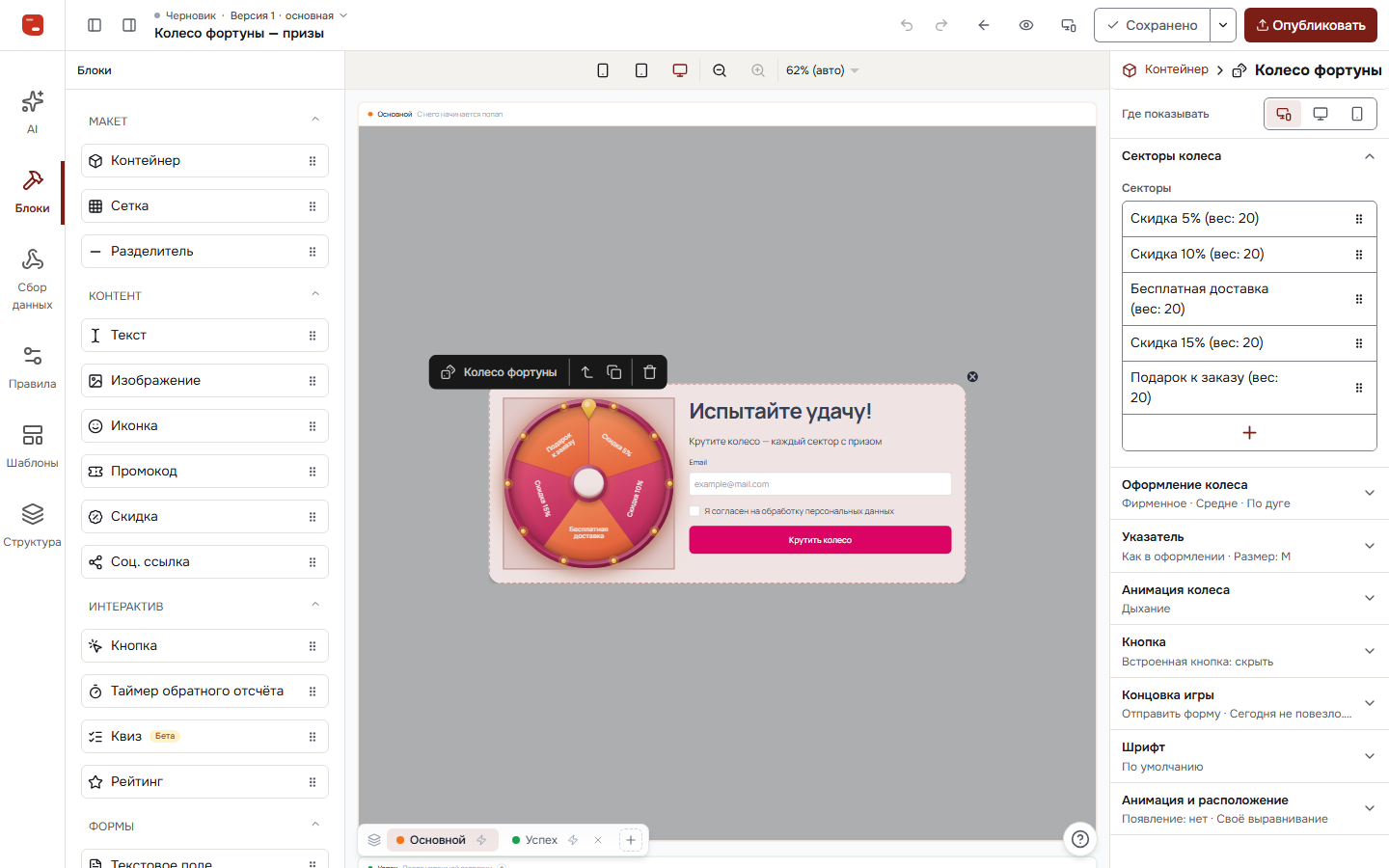Open Структура sidebar section
Screen dimensions: 1389x868
click(32, 525)
